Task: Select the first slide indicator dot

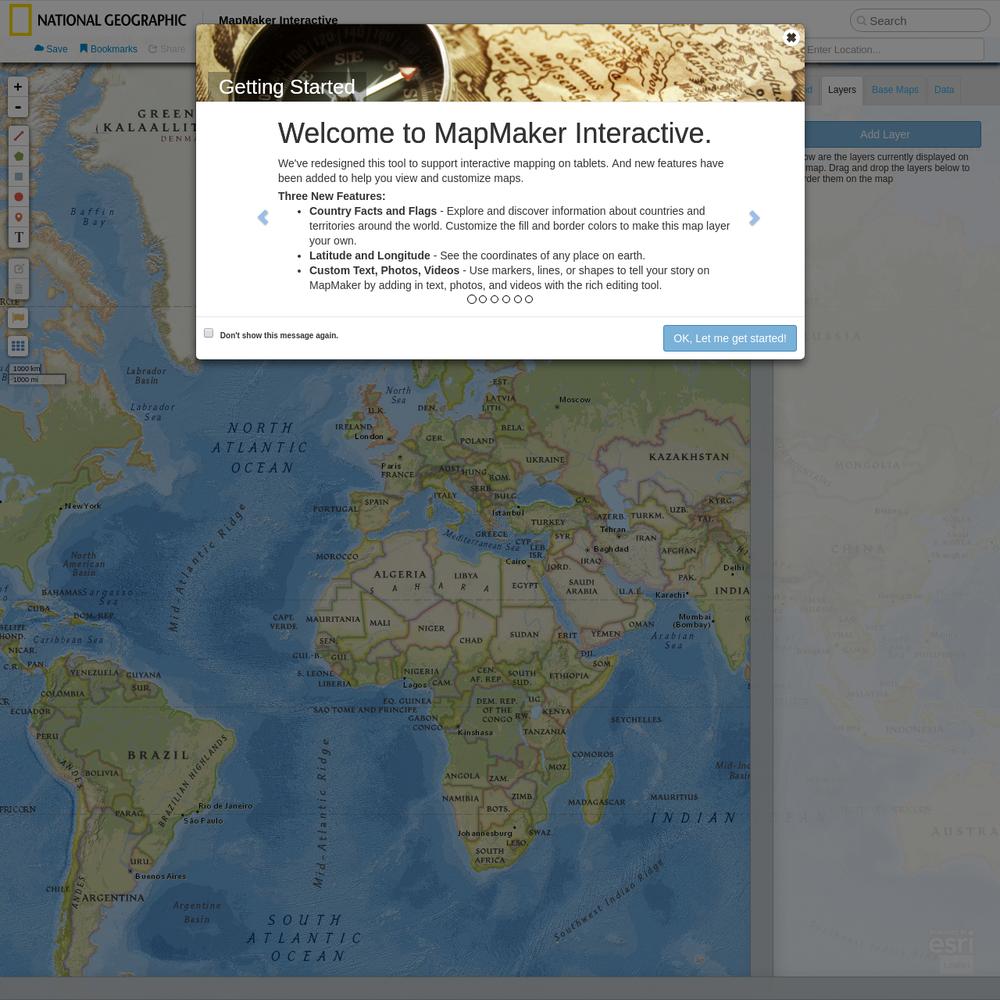Action: pyautogui.click(x=471, y=299)
